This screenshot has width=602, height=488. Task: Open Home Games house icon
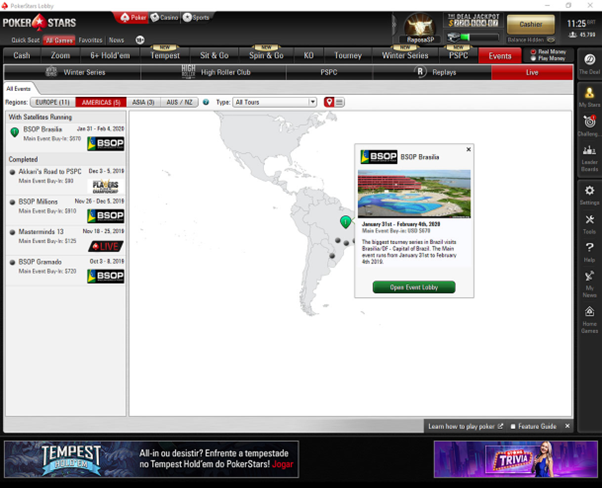589,311
